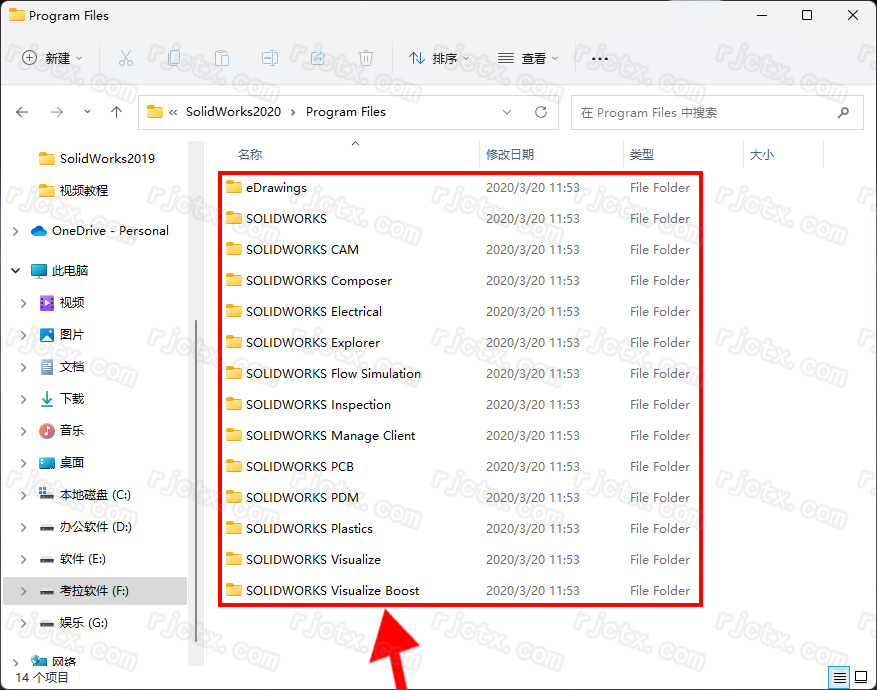Open the 查看 (View) menu
Image resolution: width=877 pixels, height=690 pixels.
pos(528,59)
